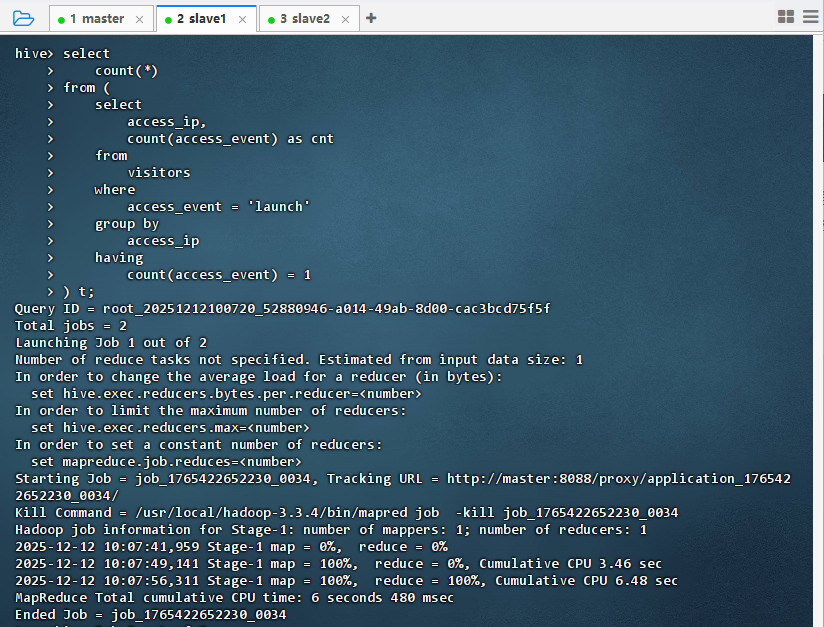Click the green status dot on slave1 tab
Image resolution: width=824 pixels, height=627 pixels.
[x=168, y=20]
